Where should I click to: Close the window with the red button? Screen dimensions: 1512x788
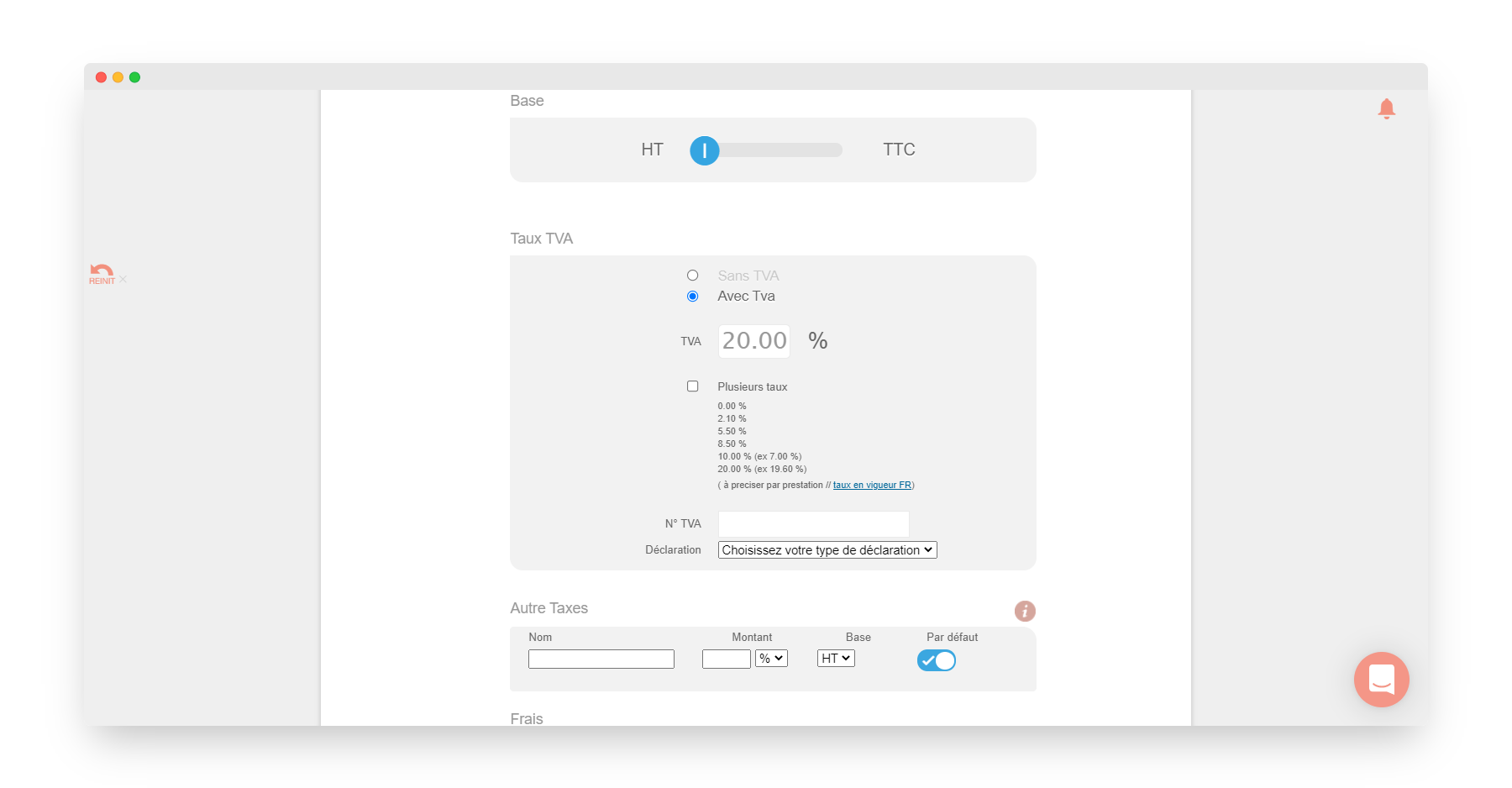(x=101, y=77)
